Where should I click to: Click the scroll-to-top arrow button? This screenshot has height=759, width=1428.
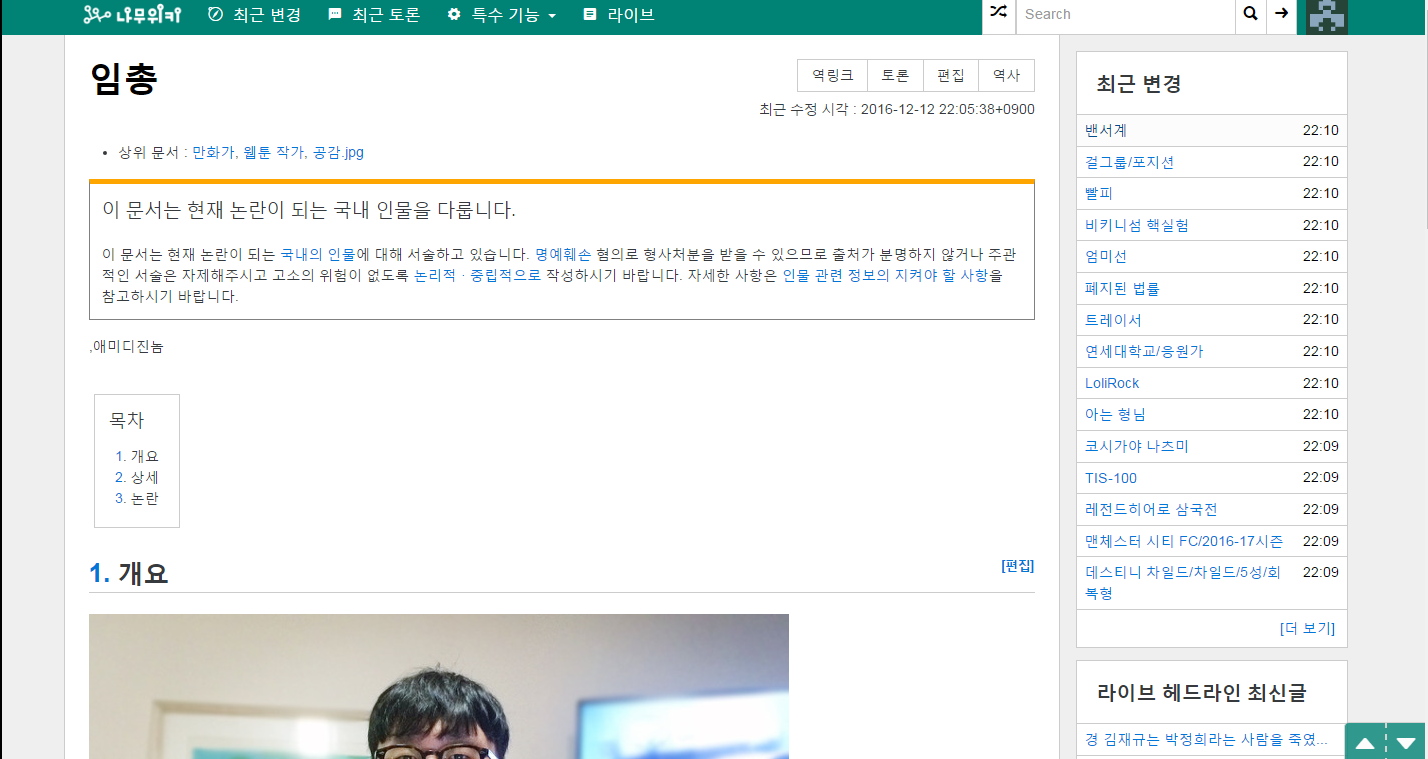1365,743
